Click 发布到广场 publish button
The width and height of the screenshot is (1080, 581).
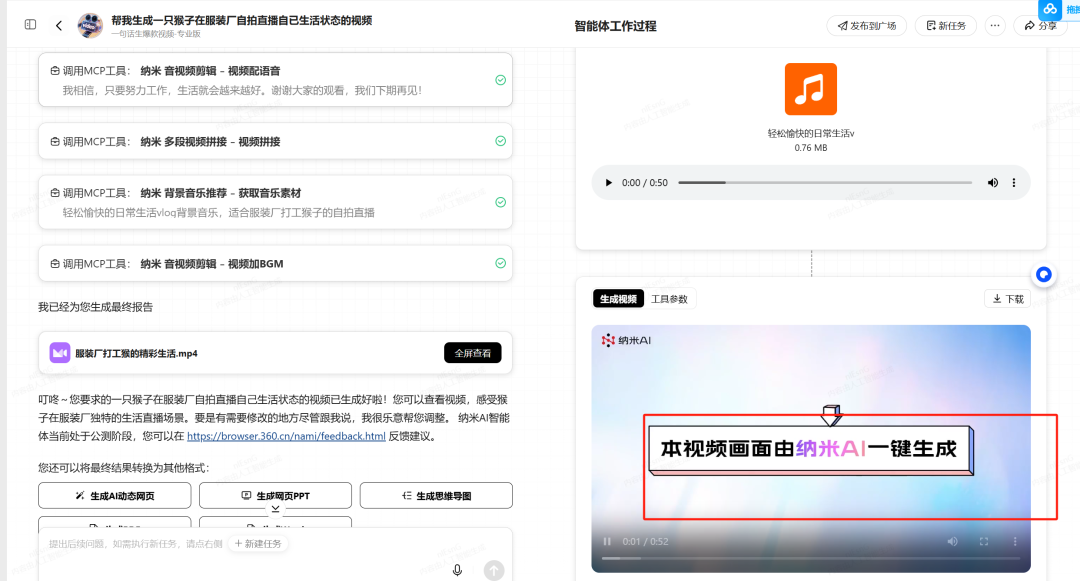pos(866,25)
